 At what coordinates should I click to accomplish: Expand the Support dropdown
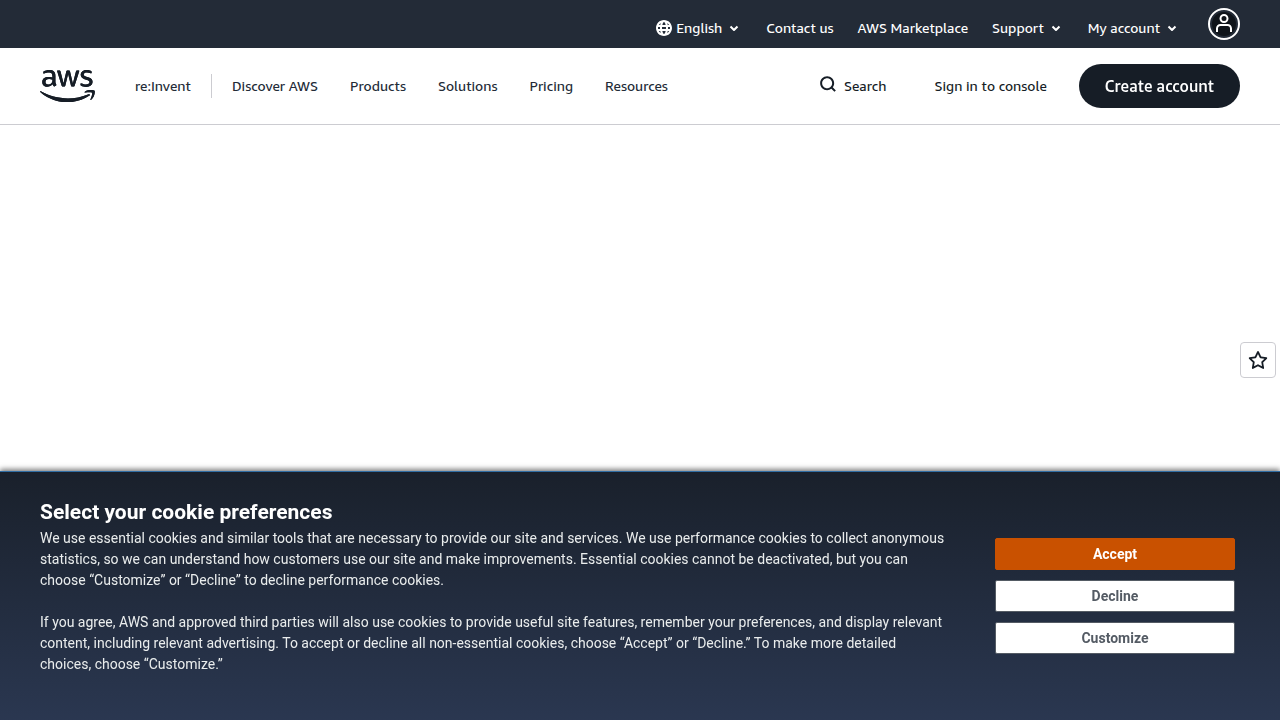[1026, 28]
